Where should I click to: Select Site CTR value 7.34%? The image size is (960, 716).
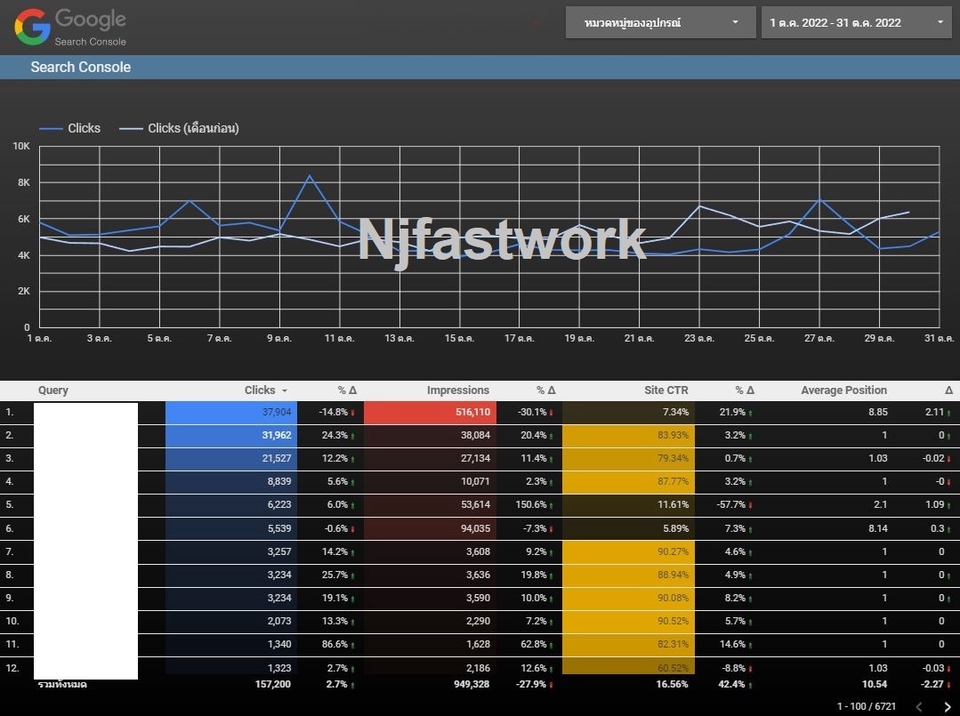click(675, 412)
